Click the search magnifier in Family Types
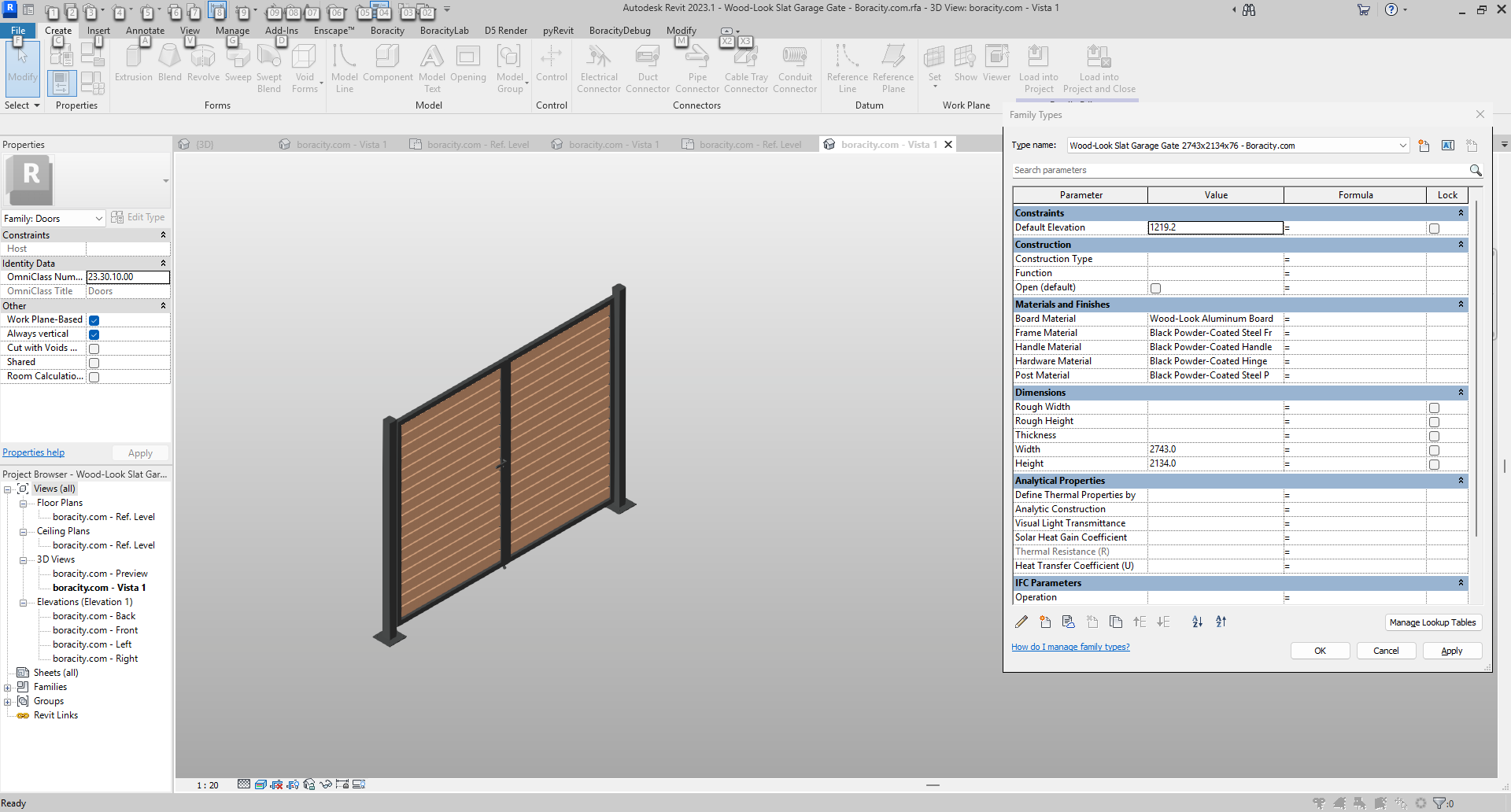 [x=1476, y=170]
